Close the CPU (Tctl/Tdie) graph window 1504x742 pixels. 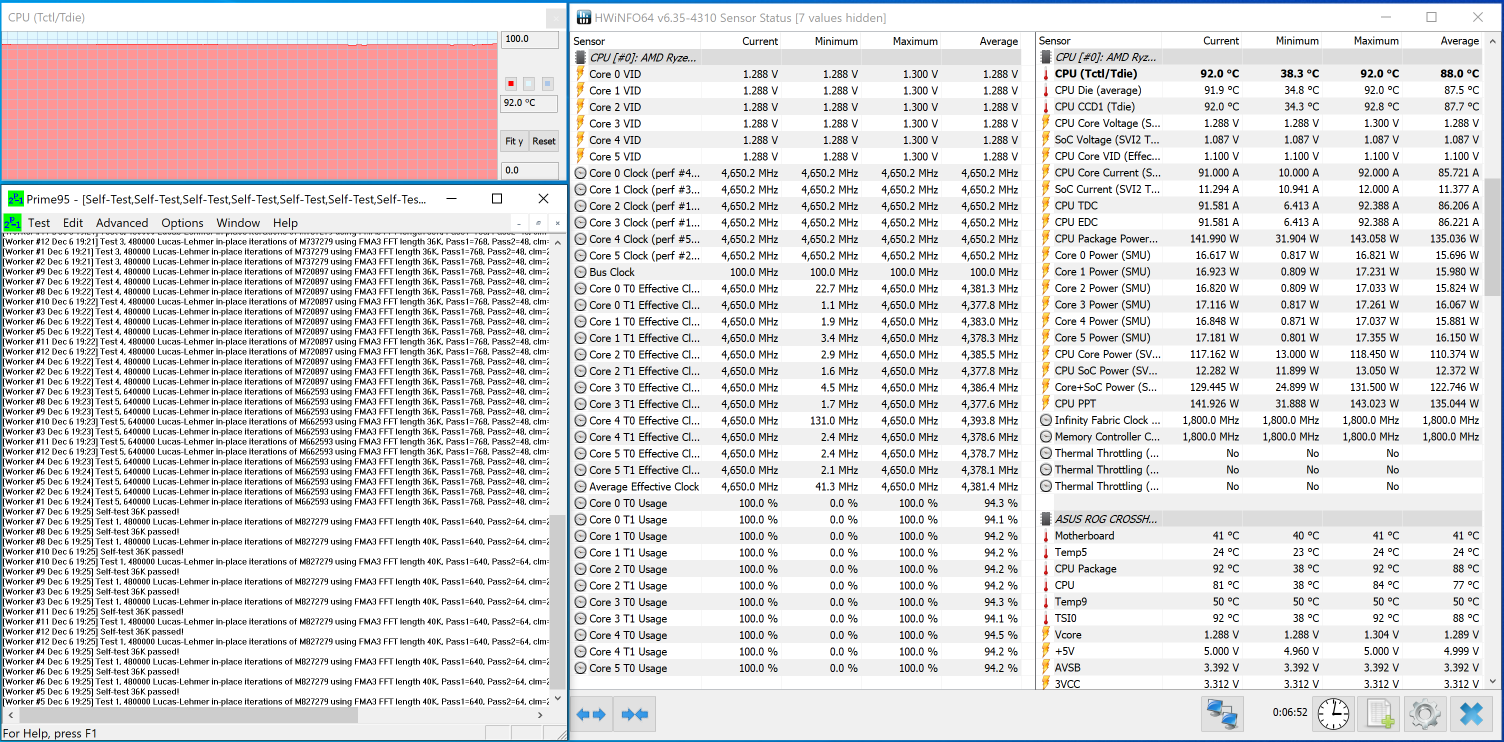555,19
